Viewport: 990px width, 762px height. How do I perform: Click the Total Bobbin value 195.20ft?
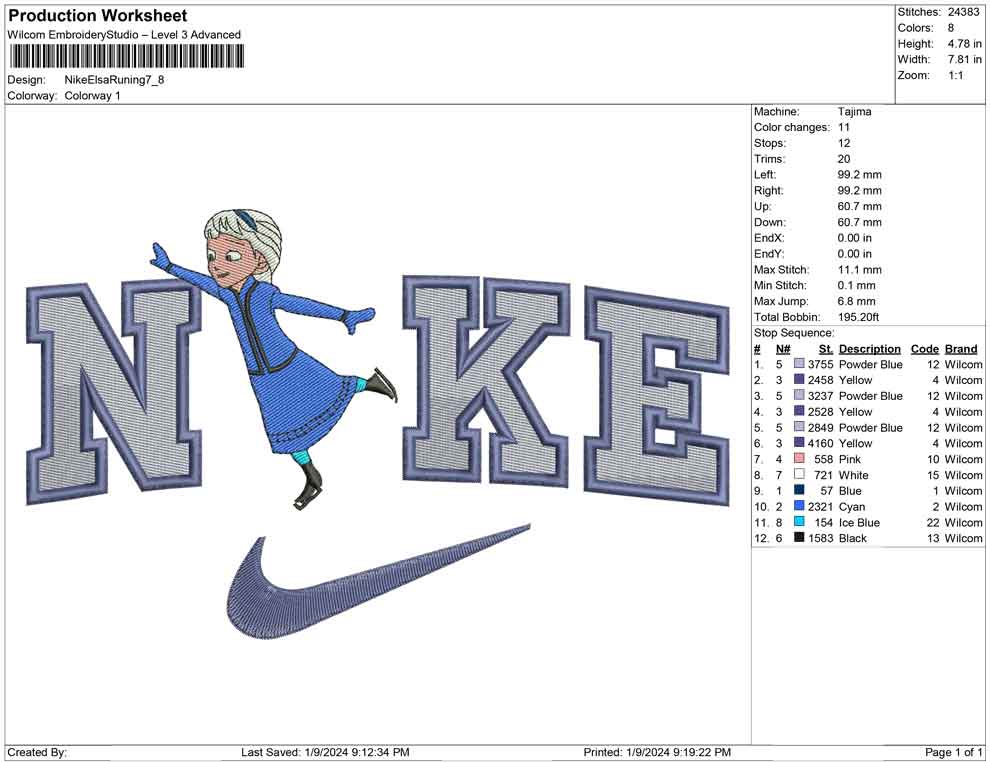click(x=858, y=317)
